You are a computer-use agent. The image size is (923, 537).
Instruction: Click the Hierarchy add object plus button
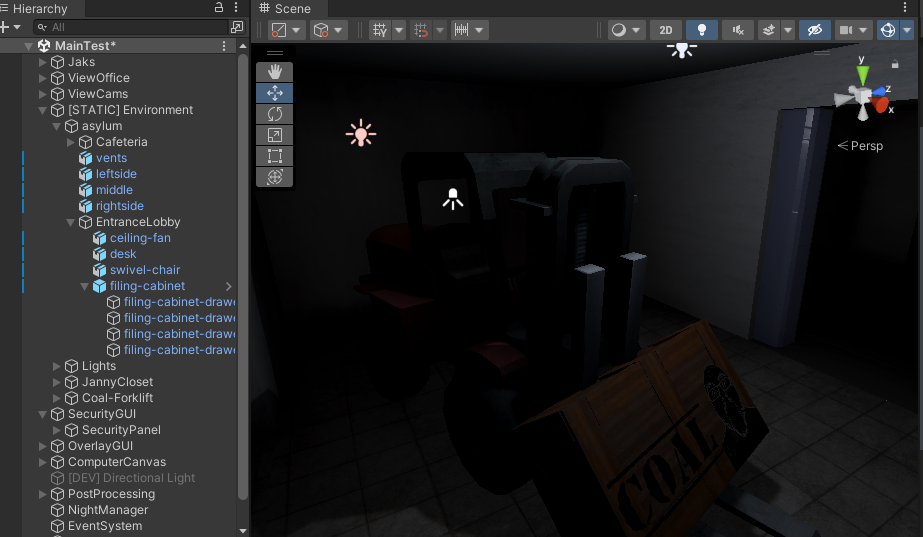(5, 27)
